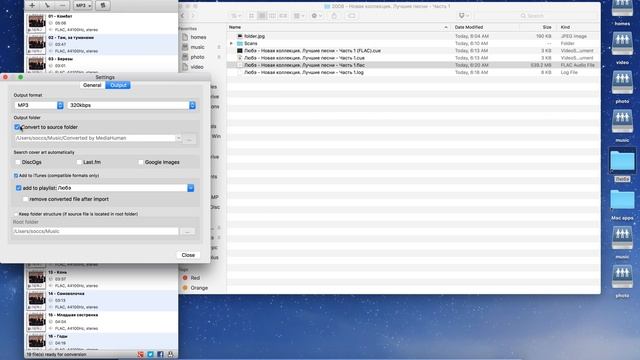Click the Finder Edit Tags icon
The height and width of the screenshot is (360, 640).
pos(351,16)
